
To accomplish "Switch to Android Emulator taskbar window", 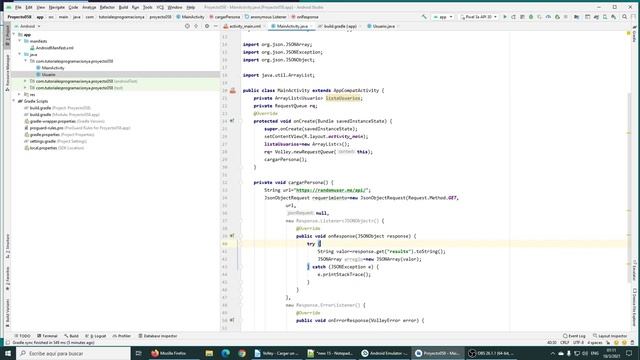I will coord(384,353).
